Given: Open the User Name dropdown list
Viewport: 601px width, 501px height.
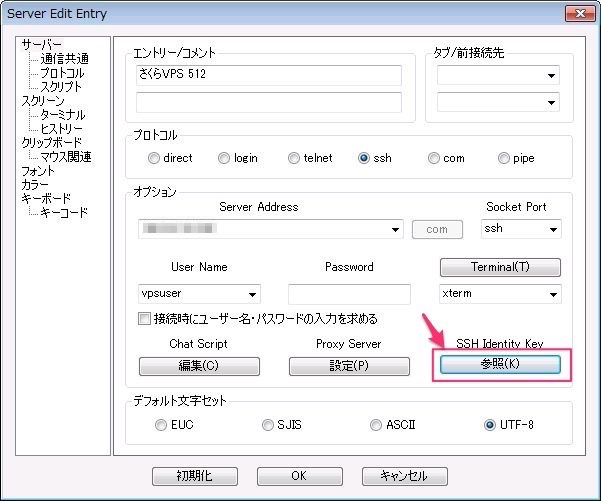Looking at the screenshot, I should (x=252, y=294).
